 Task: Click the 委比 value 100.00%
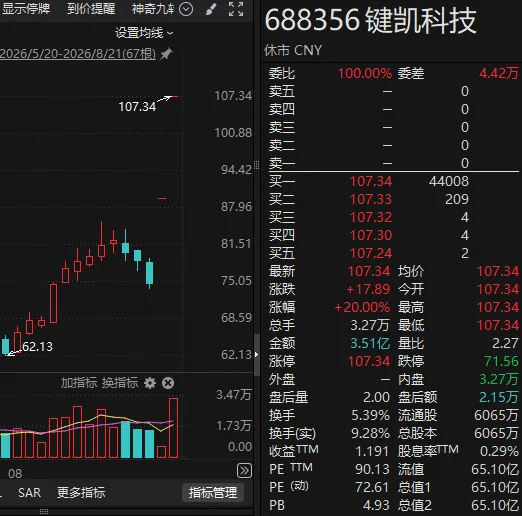(x=365, y=73)
